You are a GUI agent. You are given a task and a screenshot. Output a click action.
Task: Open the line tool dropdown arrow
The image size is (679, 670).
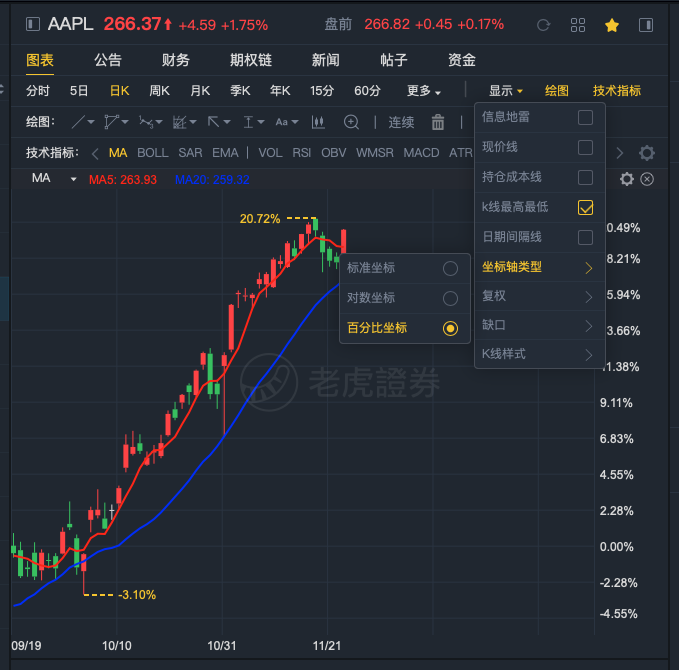(91, 122)
